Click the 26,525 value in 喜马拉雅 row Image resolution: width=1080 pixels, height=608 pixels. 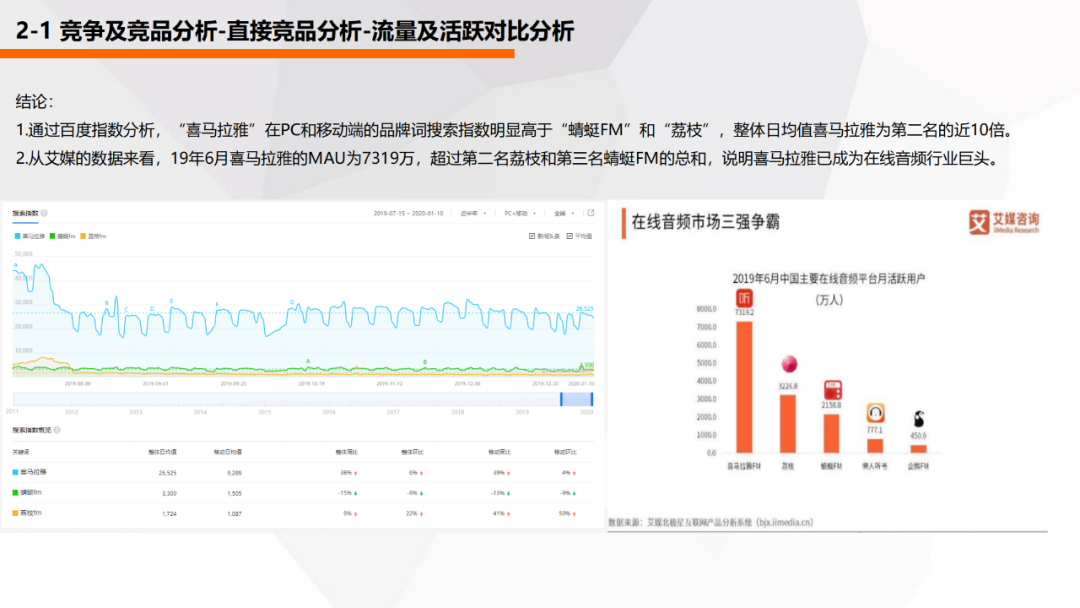(167, 473)
